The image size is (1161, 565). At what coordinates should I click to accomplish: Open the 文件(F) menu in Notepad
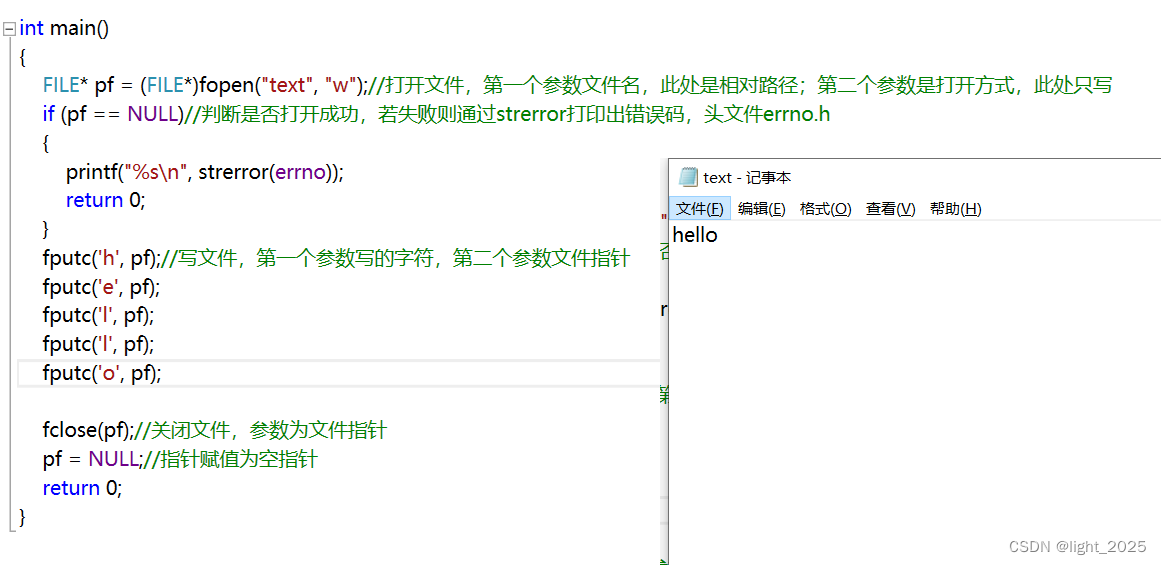click(x=700, y=209)
